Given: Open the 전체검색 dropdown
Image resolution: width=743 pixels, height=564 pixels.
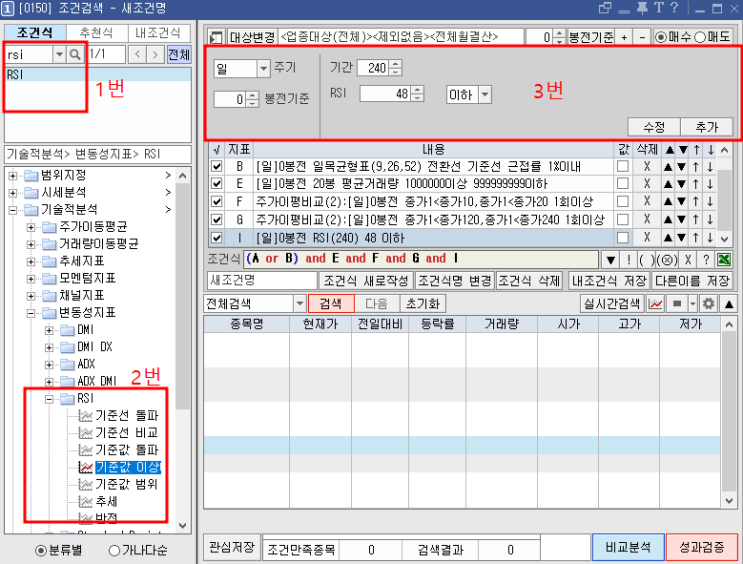Looking at the screenshot, I should tap(299, 304).
